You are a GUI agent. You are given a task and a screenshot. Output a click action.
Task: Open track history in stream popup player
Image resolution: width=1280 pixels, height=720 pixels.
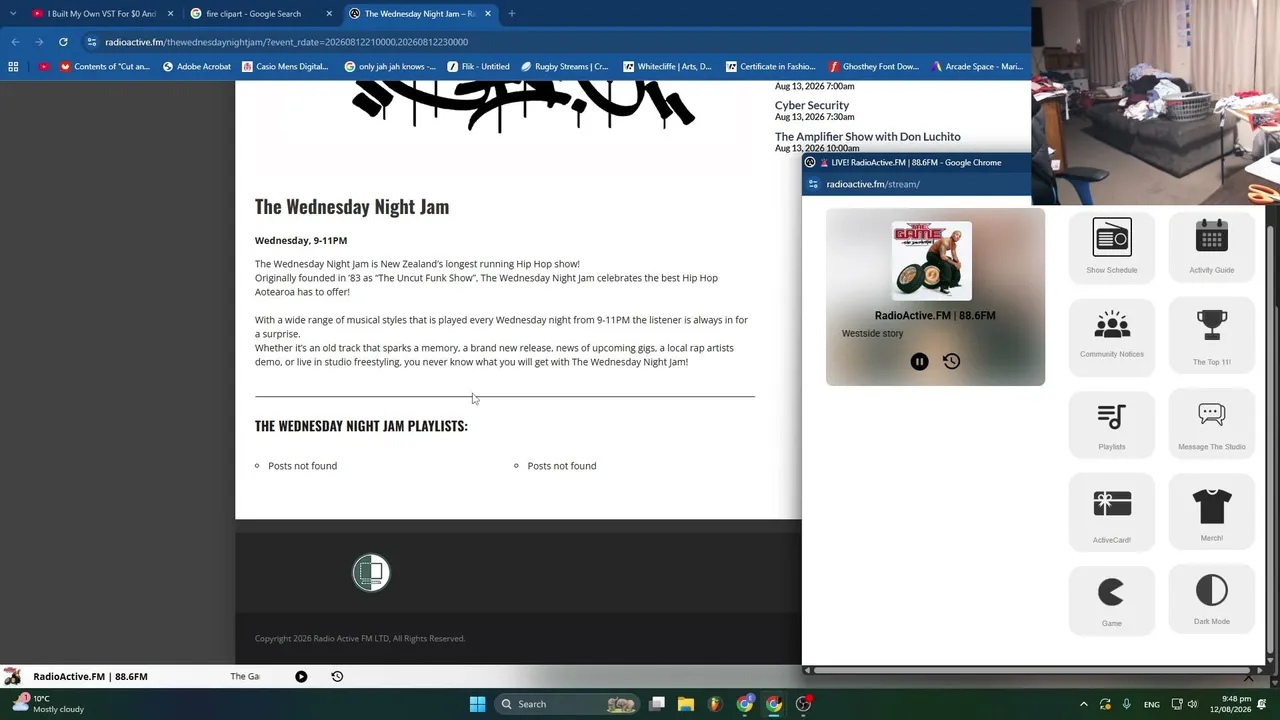(951, 362)
